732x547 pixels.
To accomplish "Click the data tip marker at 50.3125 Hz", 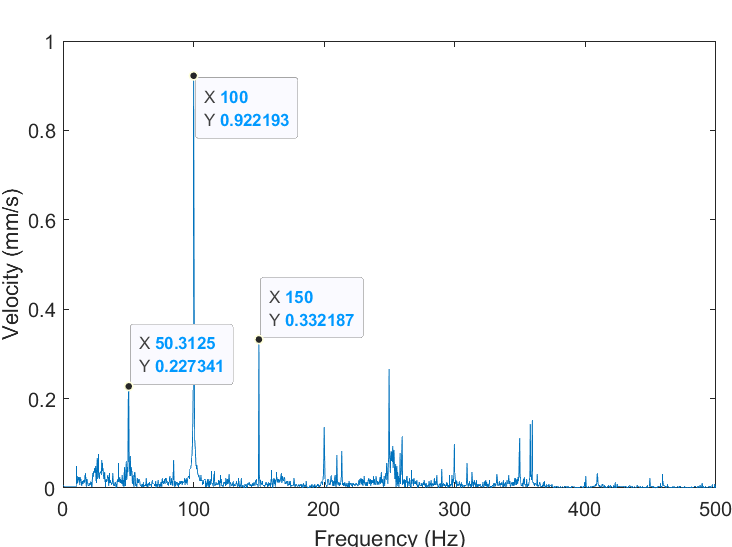I will (129, 386).
